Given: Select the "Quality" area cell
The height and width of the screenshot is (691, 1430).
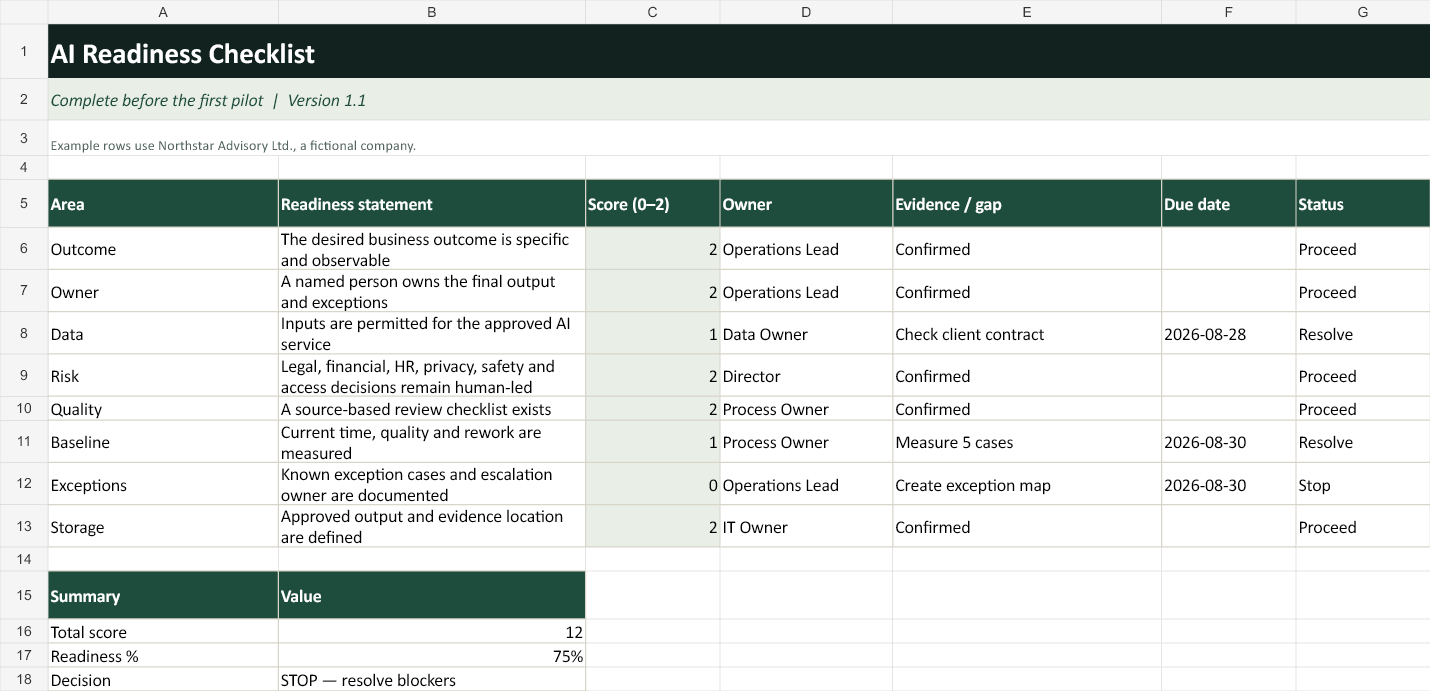Looking at the screenshot, I should pyautogui.click(x=163, y=409).
